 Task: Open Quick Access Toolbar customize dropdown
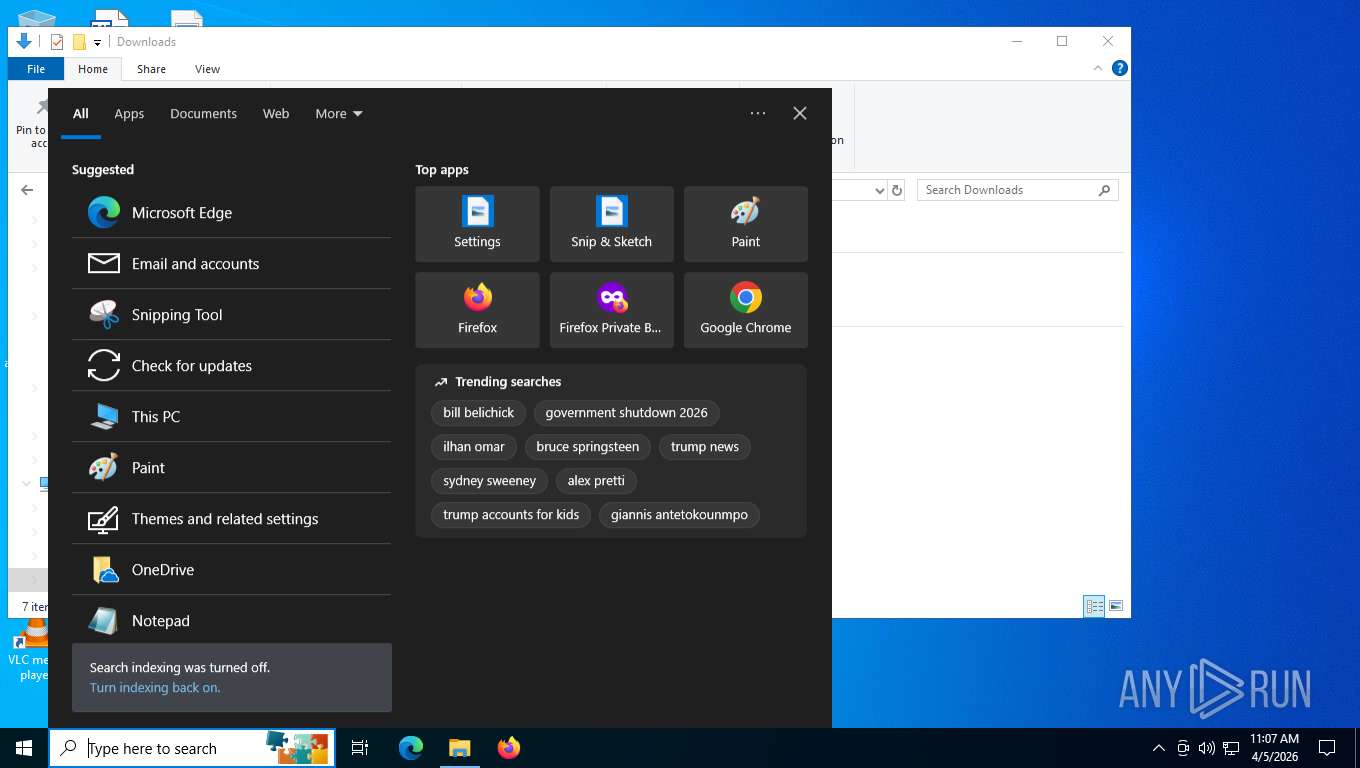tap(97, 42)
